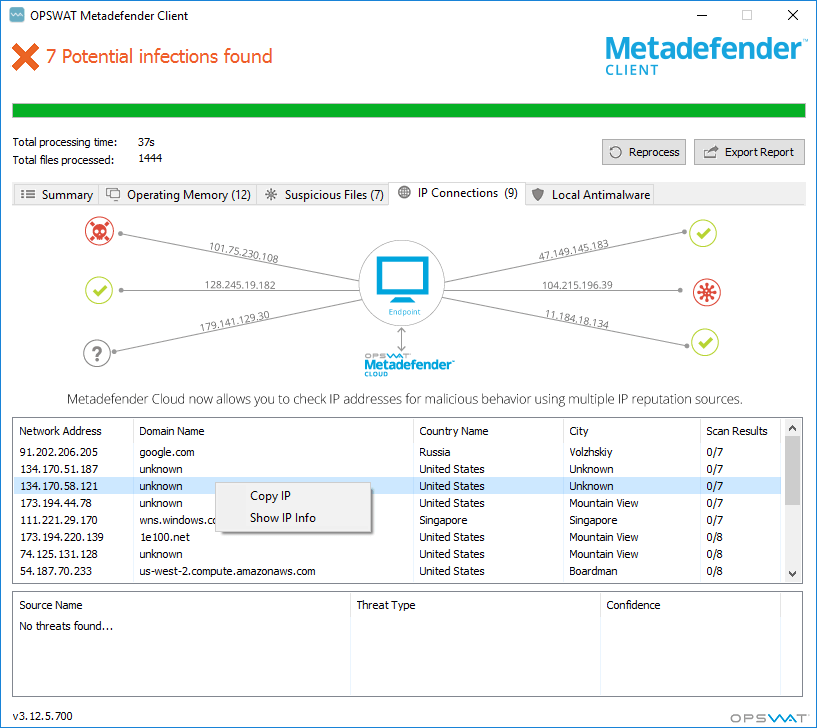
Task: Click the google.com domain name cell
Action: point(167,452)
